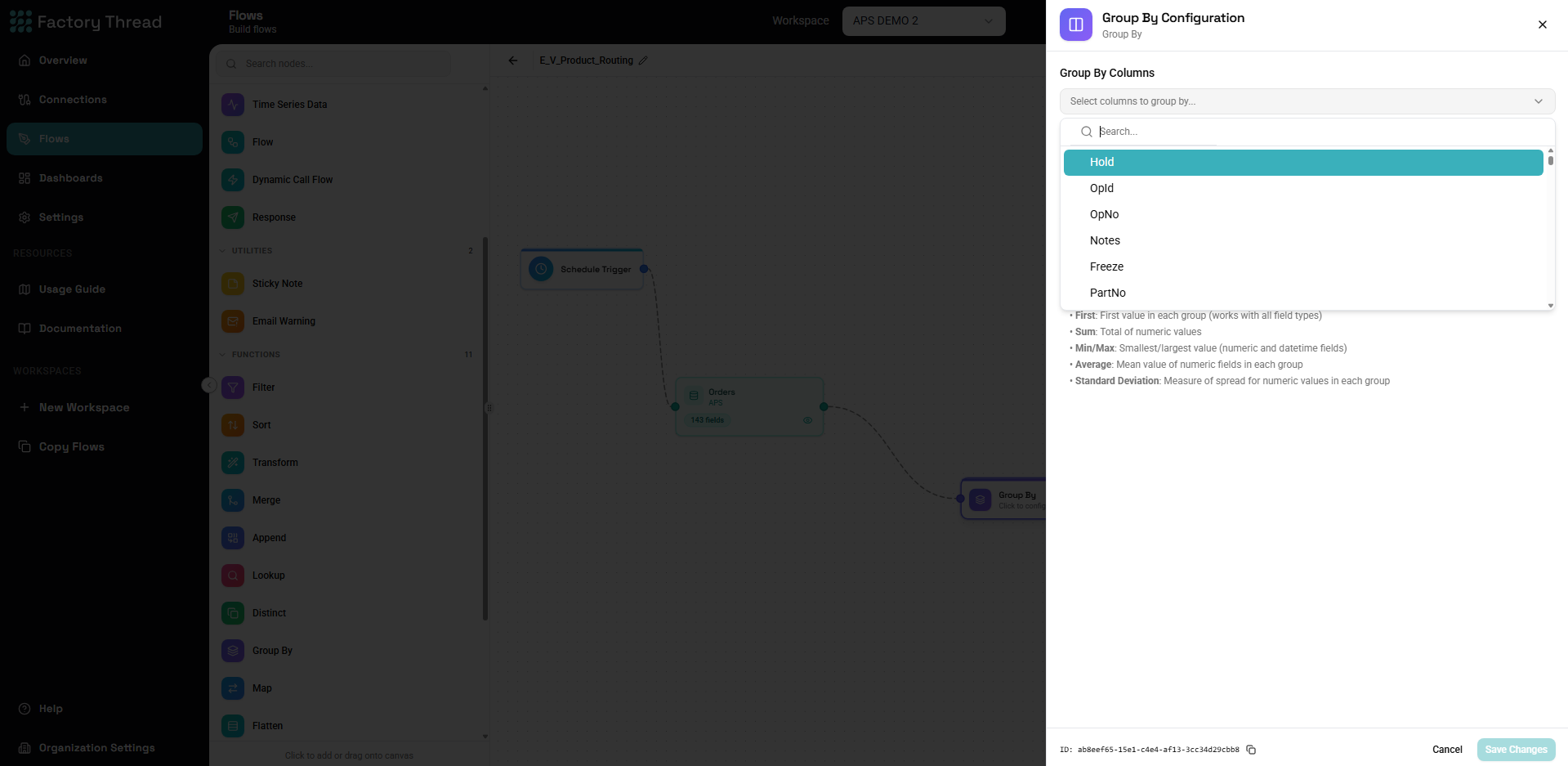Click the Save Changes button
Screen dimensions: 1568x766
point(1516,750)
